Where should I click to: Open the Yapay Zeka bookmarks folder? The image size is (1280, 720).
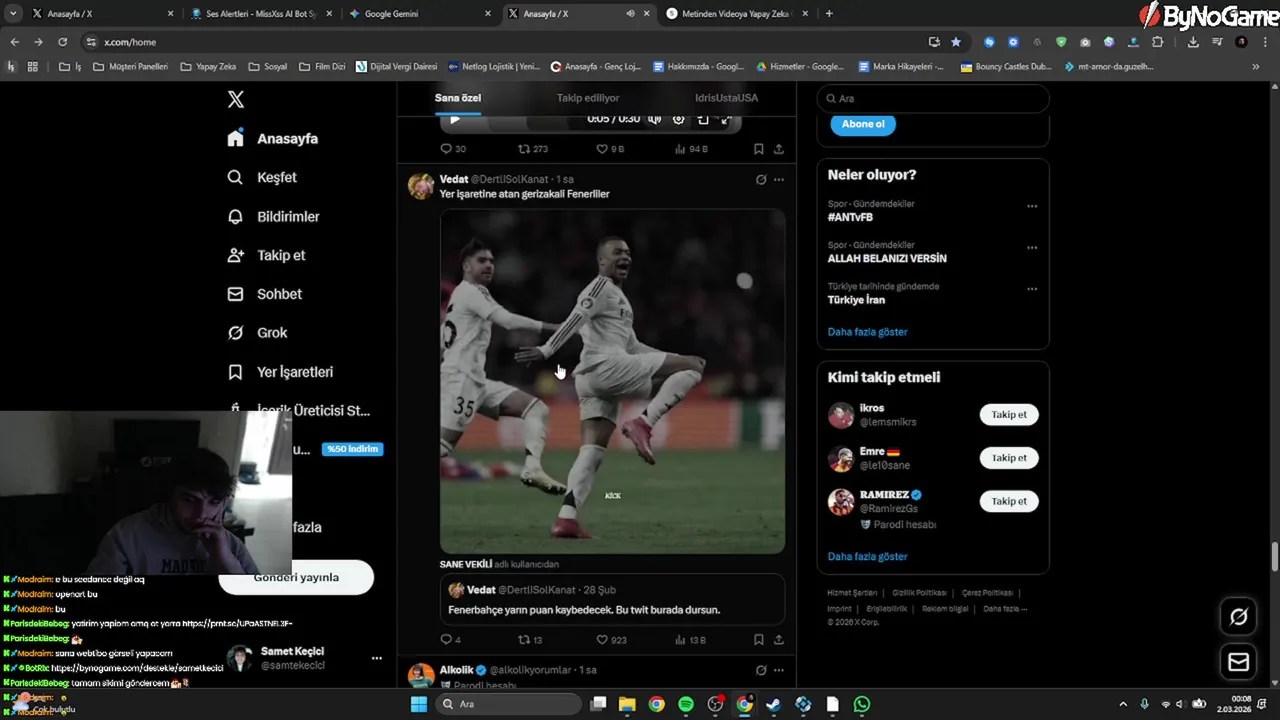click(208, 67)
